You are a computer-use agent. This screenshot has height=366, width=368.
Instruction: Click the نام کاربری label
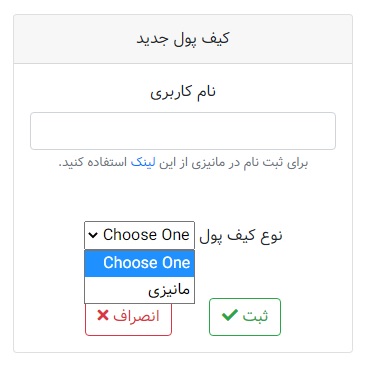click(183, 92)
